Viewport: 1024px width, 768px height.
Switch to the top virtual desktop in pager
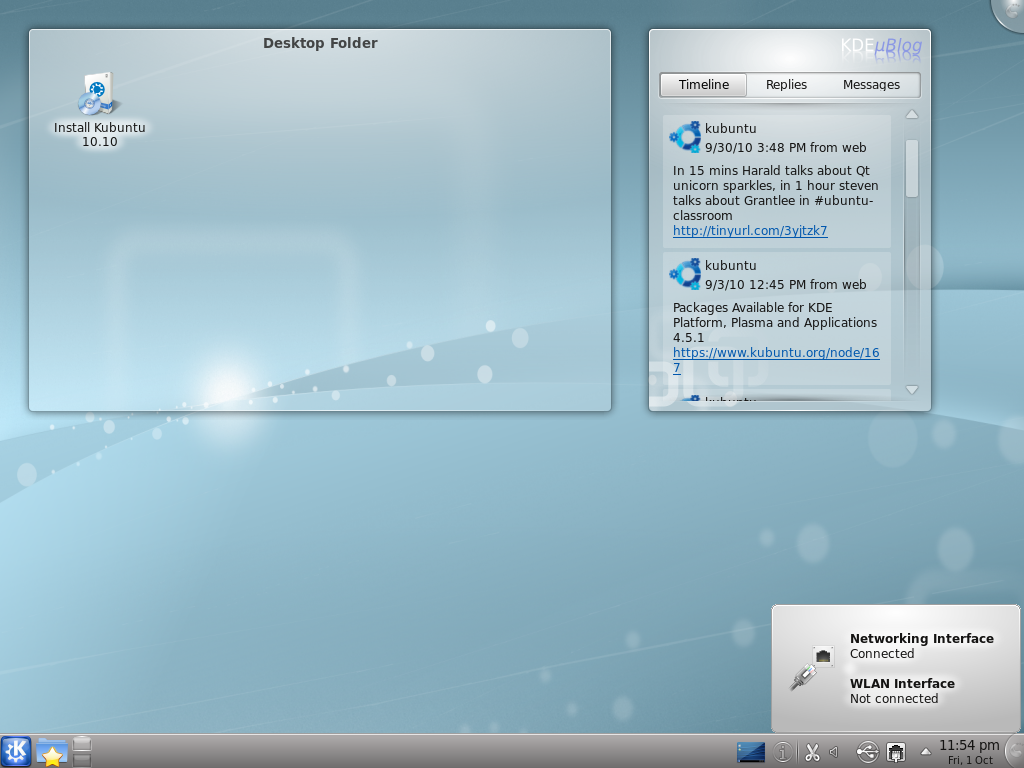point(82,744)
